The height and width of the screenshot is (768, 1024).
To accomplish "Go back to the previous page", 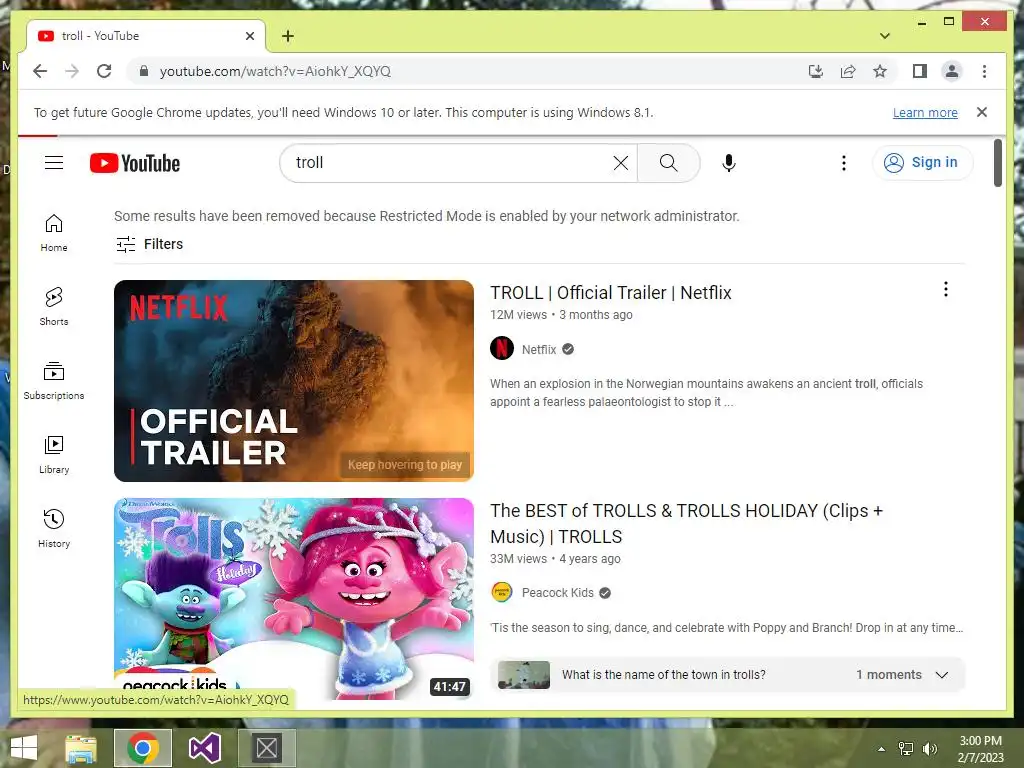I will [40, 71].
